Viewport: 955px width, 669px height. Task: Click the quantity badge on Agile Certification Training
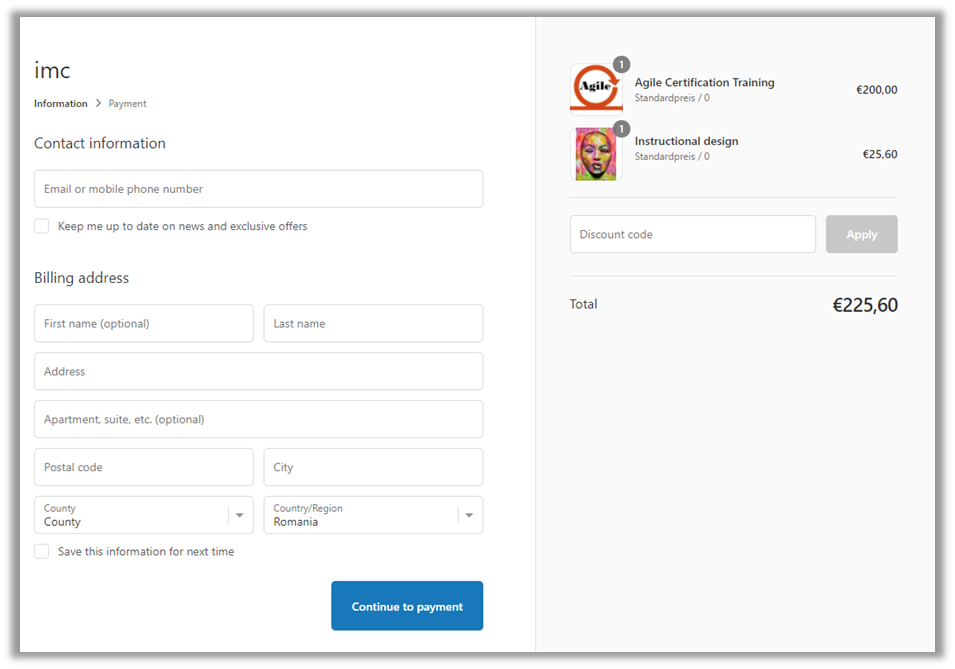click(621, 65)
